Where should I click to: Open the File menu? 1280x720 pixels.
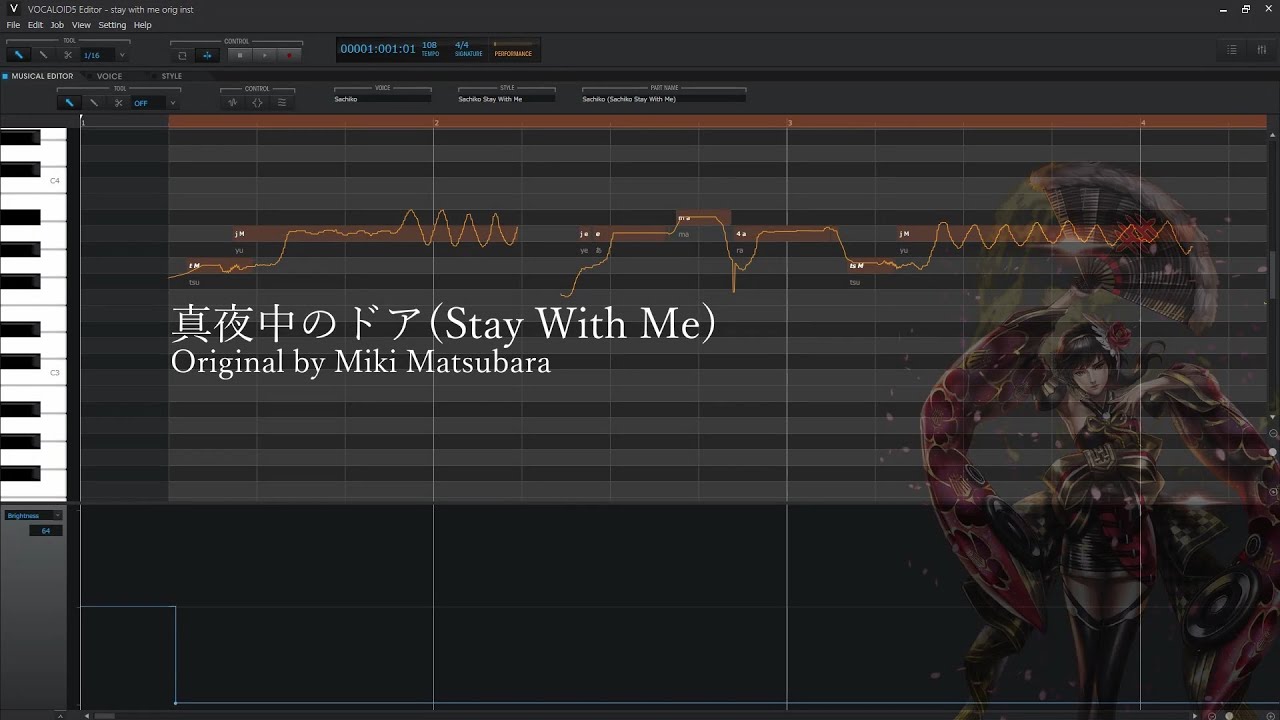pyautogui.click(x=13, y=25)
